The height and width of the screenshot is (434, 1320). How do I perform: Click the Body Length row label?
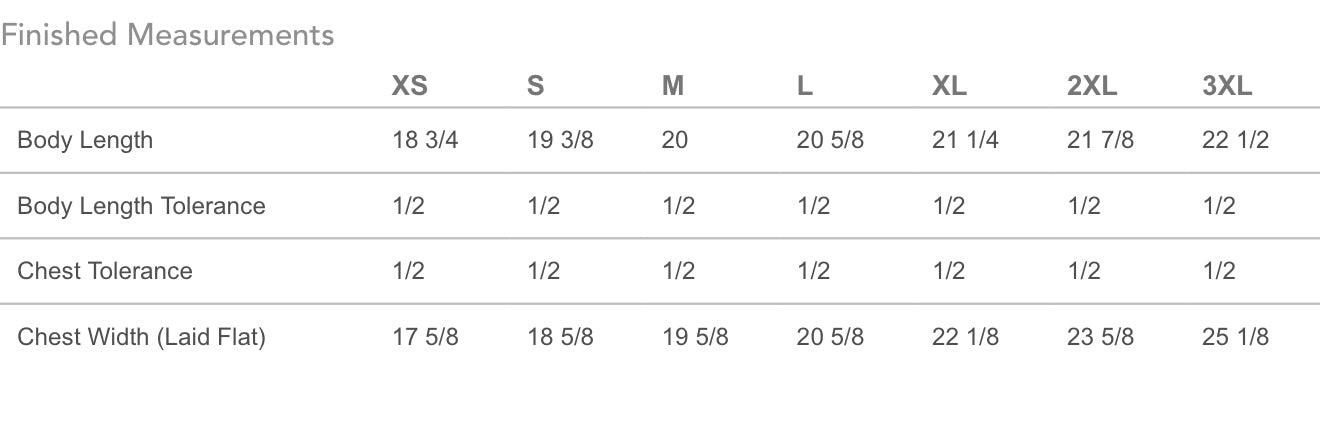coord(85,140)
